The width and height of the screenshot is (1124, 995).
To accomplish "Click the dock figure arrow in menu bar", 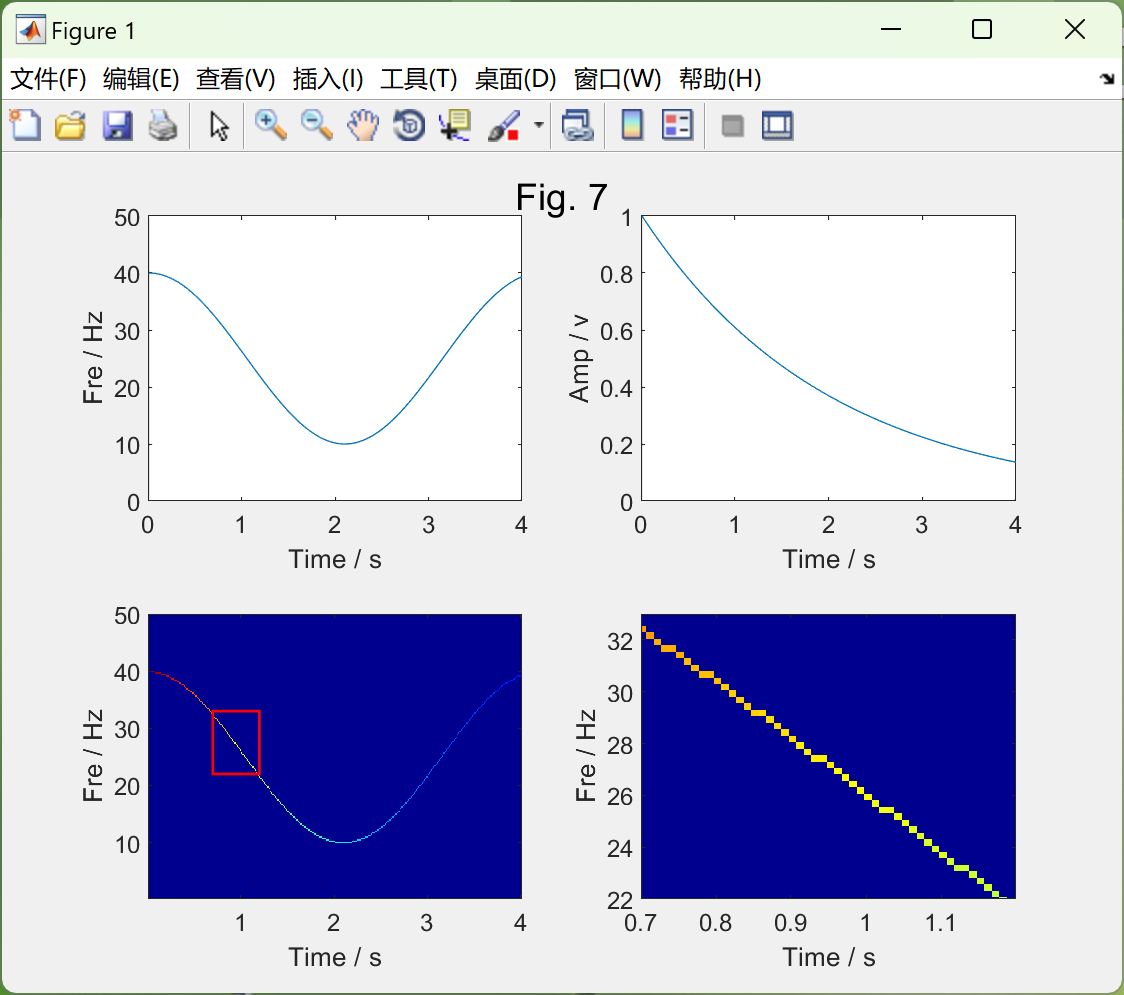I will 1107,79.
